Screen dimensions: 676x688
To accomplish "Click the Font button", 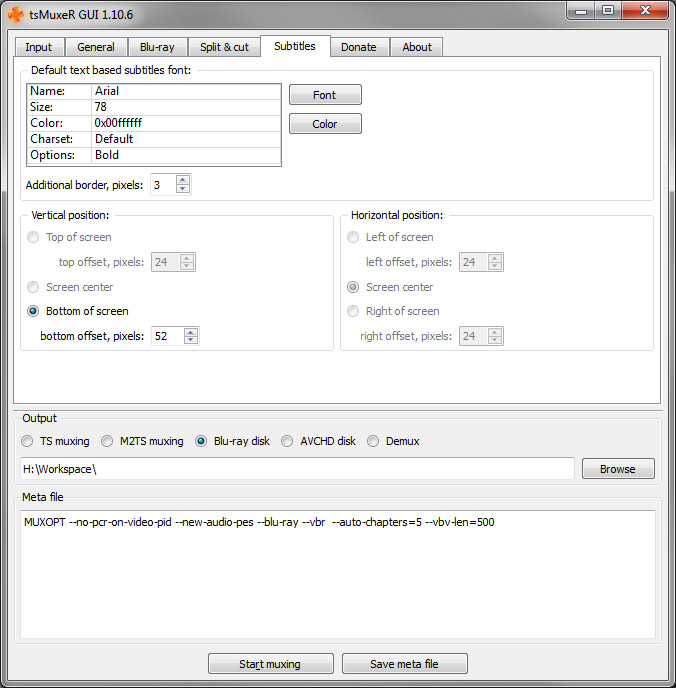I will [x=325, y=95].
